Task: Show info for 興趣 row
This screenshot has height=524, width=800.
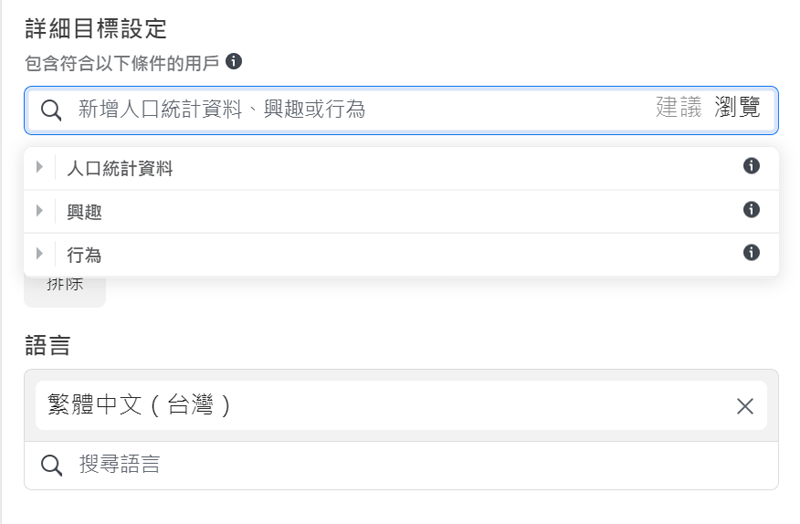Action: 752,209
